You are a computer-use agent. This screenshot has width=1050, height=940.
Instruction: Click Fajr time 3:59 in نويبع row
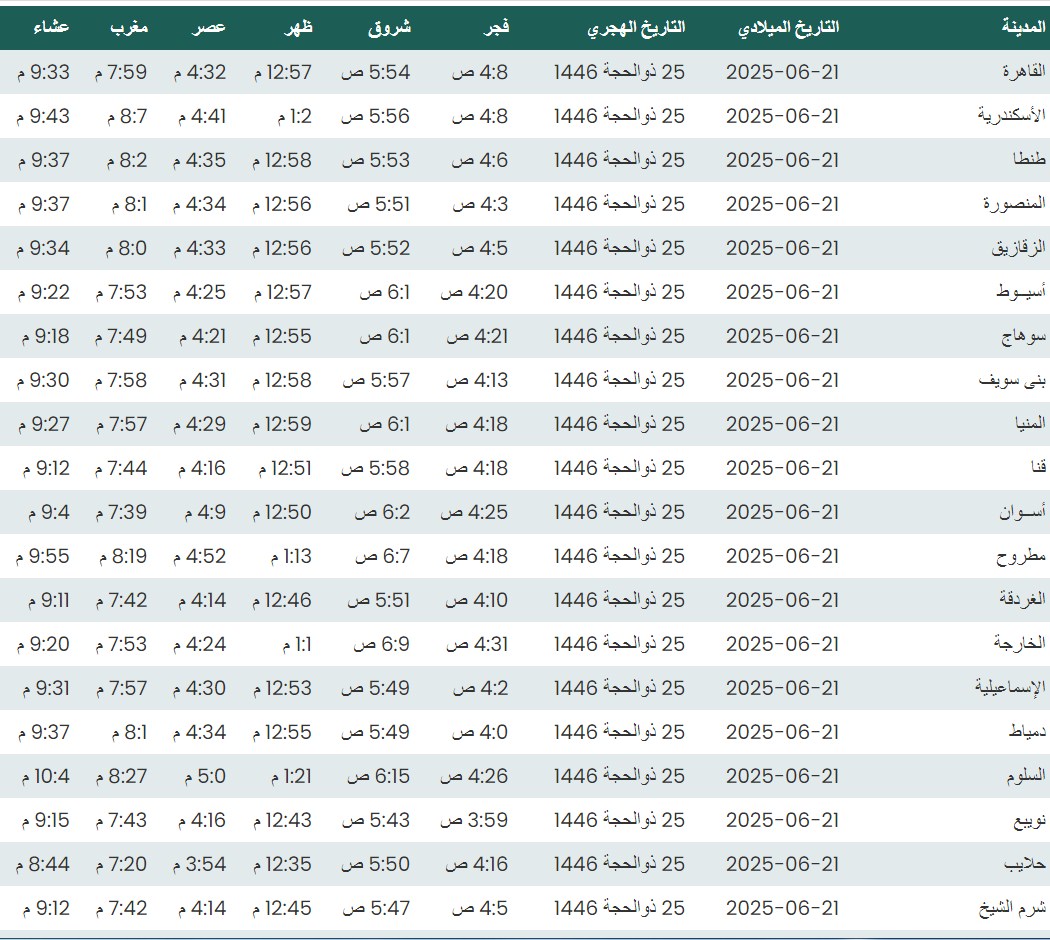point(474,820)
